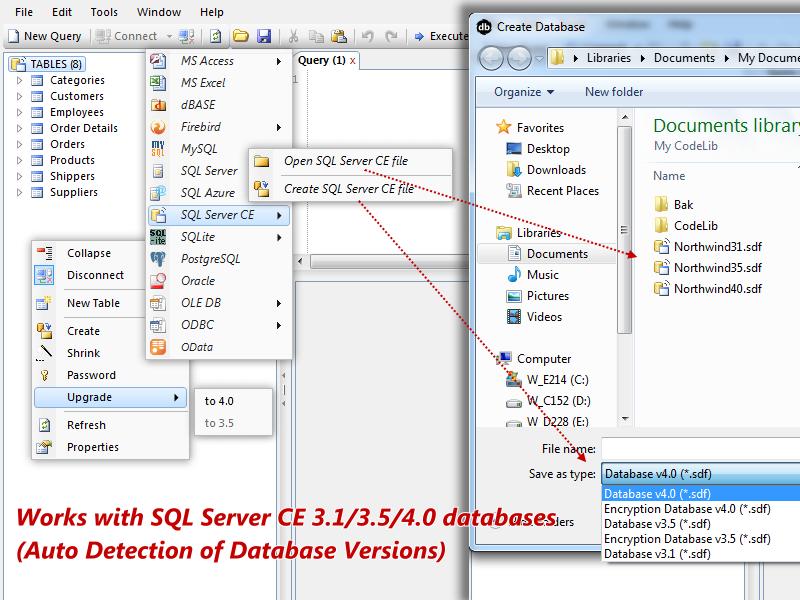Image resolution: width=800 pixels, height=600 pixels.
Task: Expand the Shippers table node
Action: click(x=19, y=177)
